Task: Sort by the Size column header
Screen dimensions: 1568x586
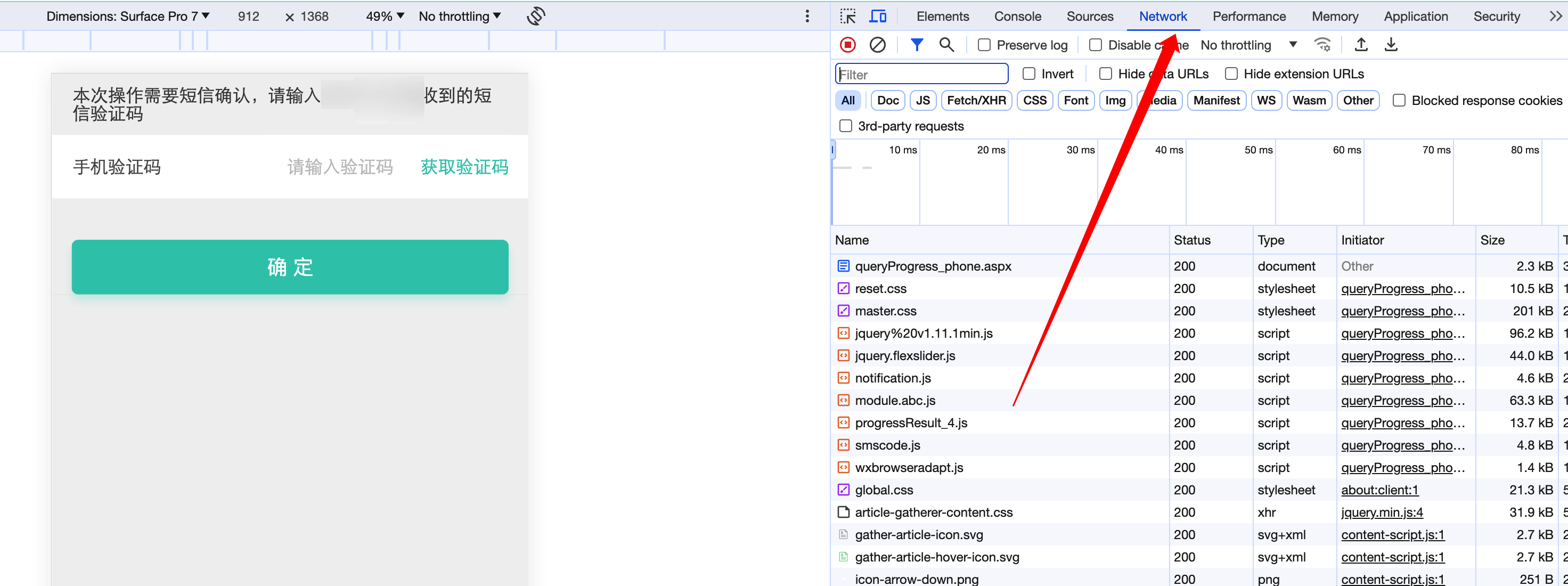Action: 1516,240
